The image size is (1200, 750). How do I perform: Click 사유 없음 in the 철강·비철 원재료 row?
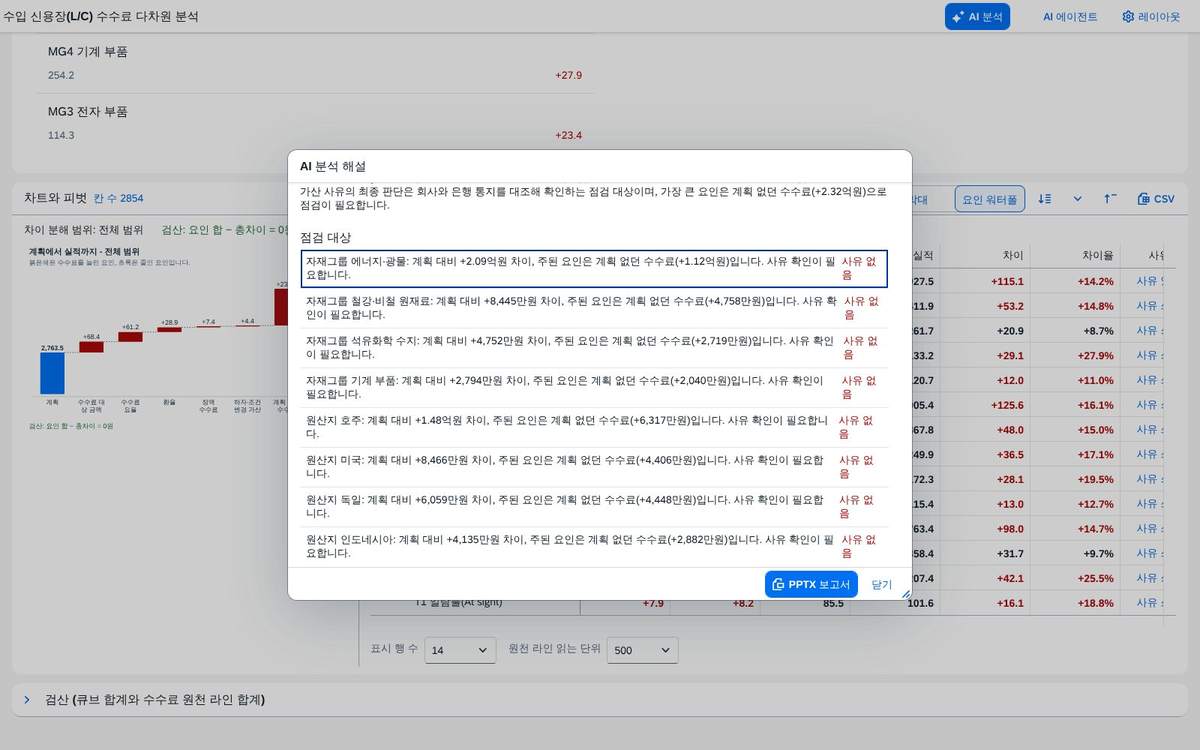click(861, 307)
